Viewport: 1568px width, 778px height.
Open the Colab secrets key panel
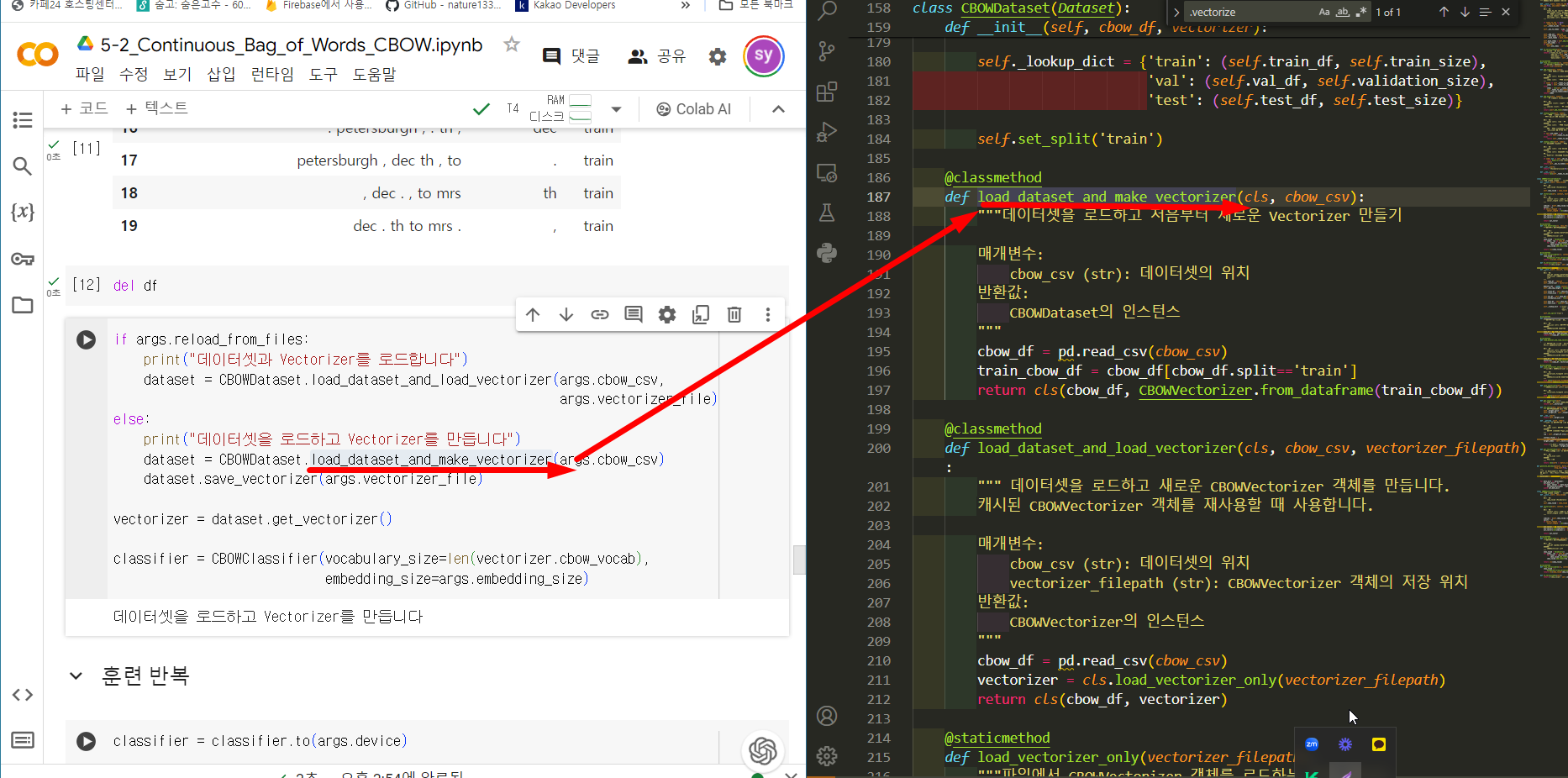[23, 259]
